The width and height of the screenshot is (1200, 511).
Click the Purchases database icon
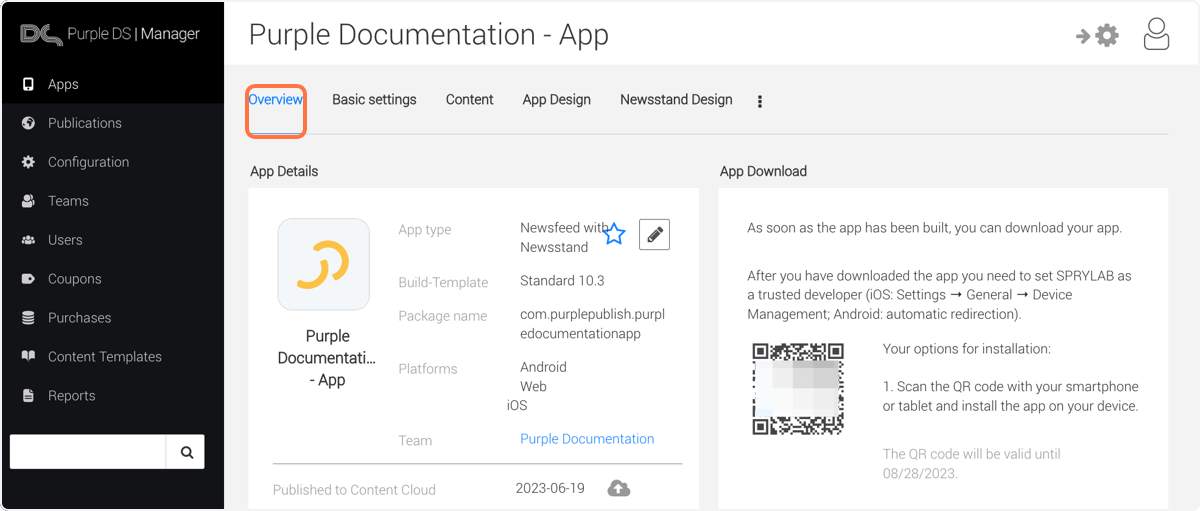(x=28, y=318)
